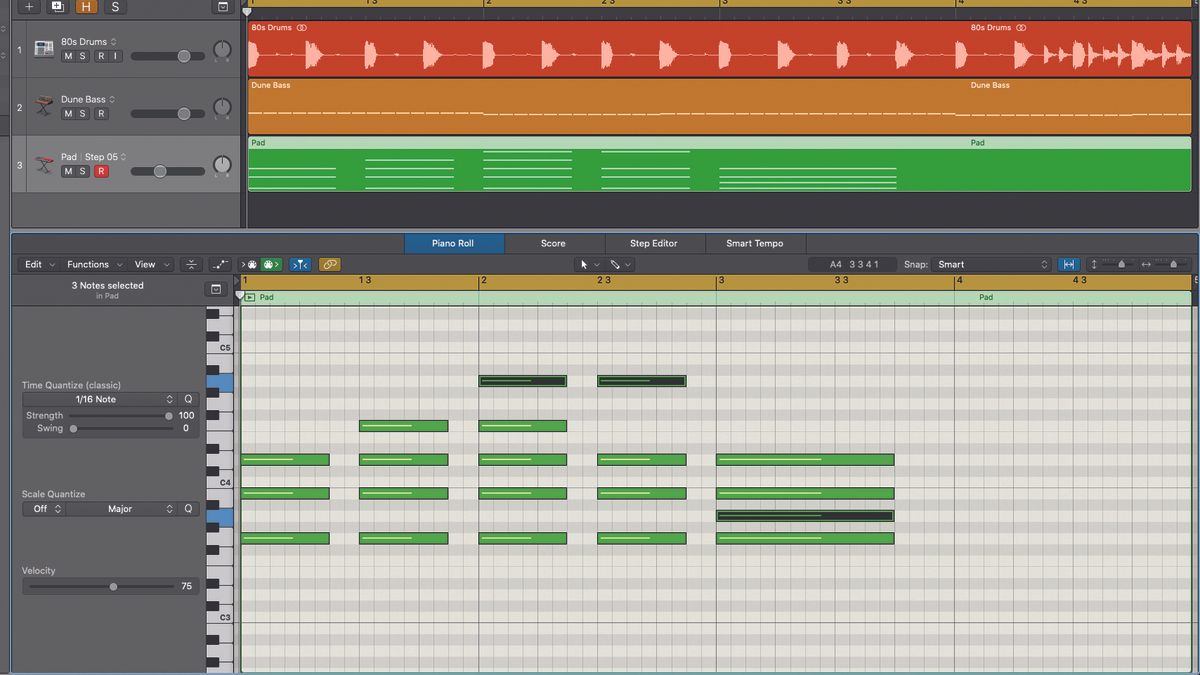
Task: Open the Snap Smart dropdown
Action: click(x=990, y=264)
